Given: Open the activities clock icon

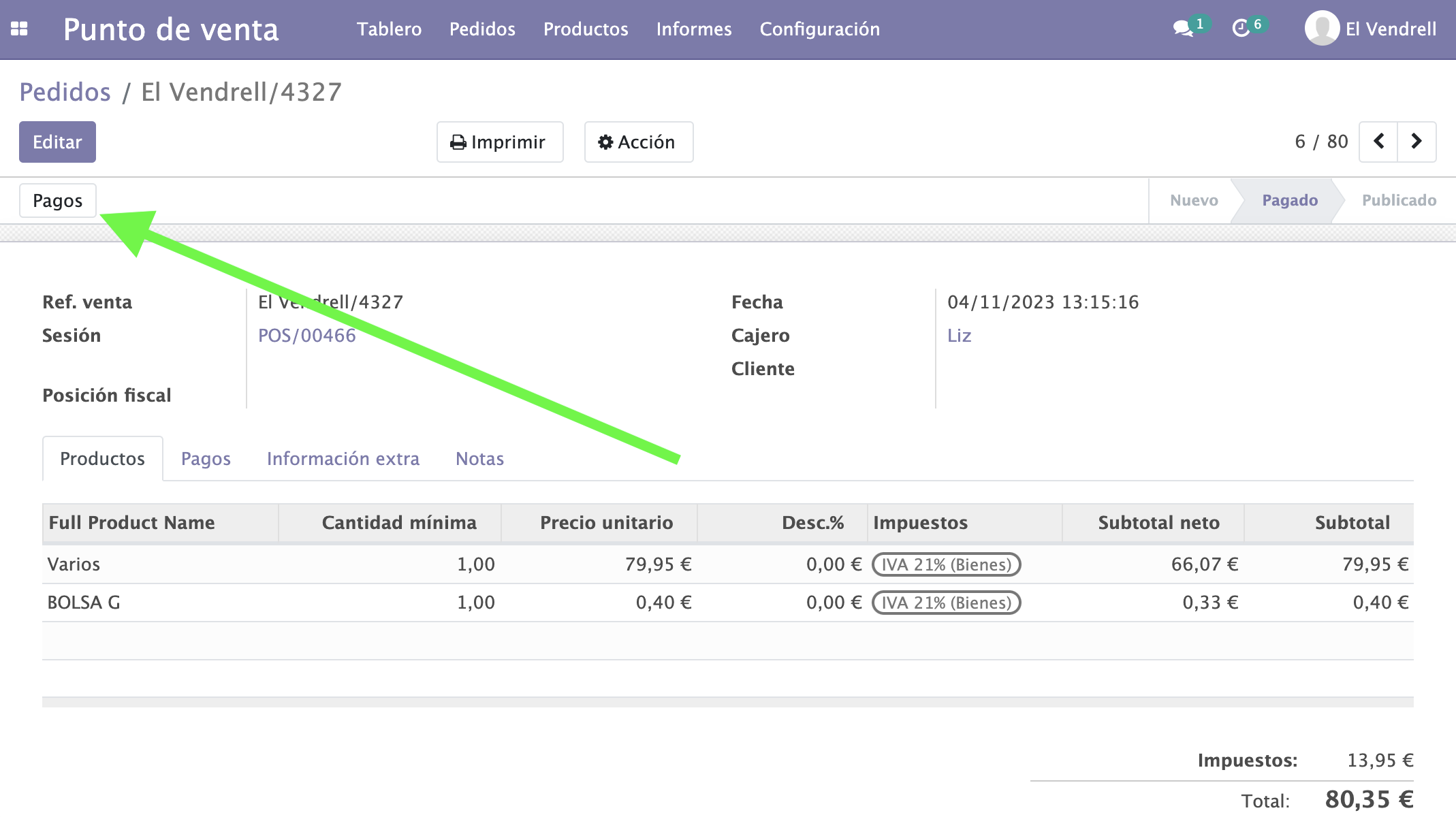Looking at the screenshot, I should (x=1241, y=29).
